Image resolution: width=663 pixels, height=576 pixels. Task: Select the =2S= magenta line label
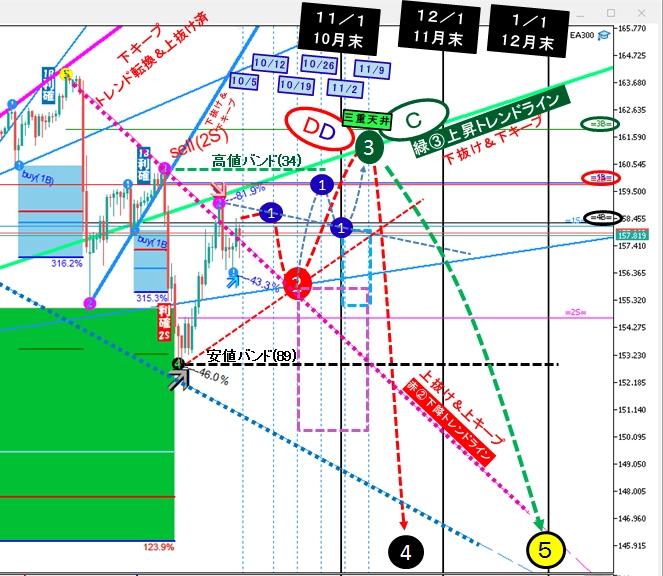click(x=575, y=313)
